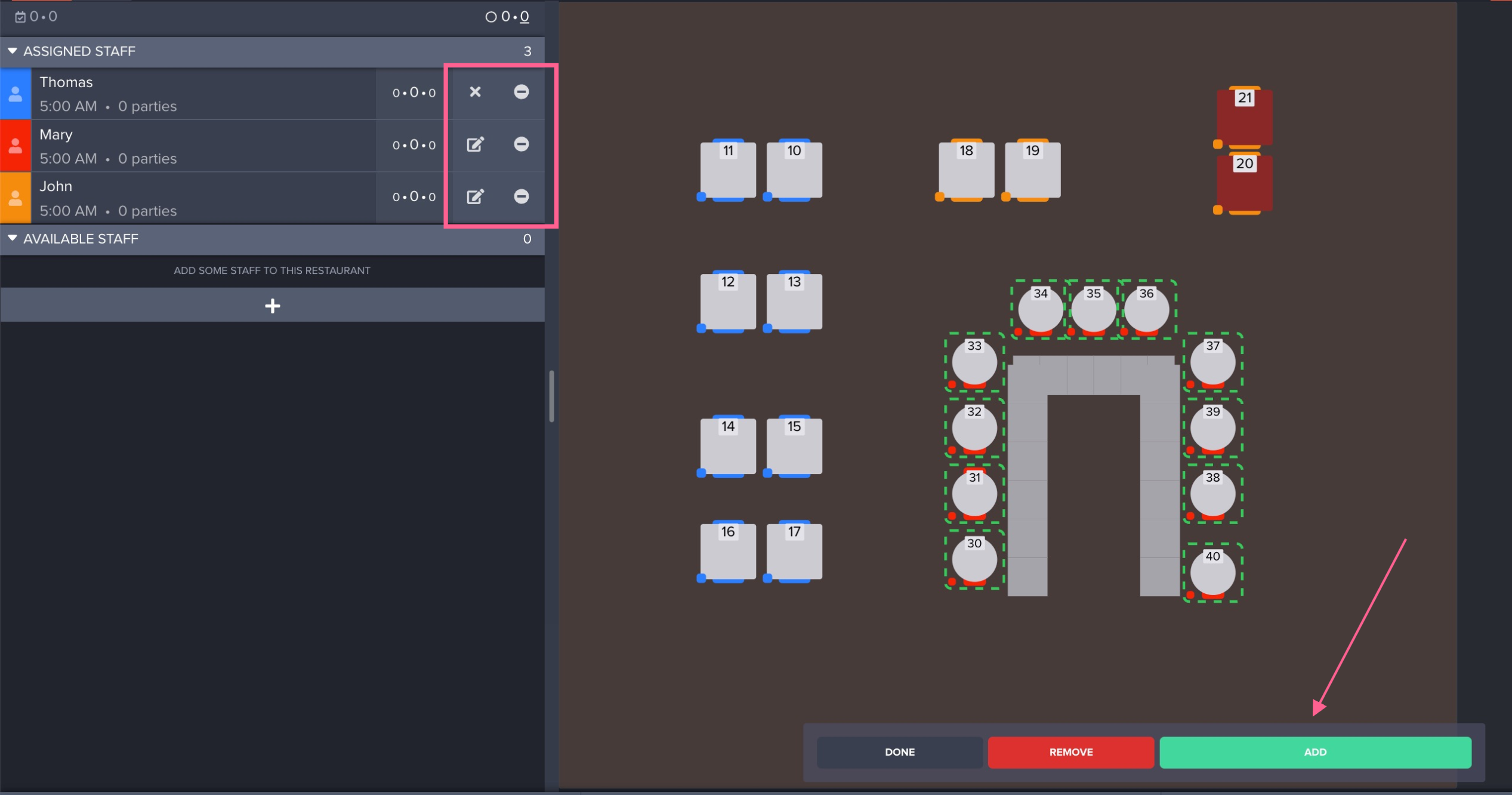
Task: Click the staff list vertical scrollbar
Action: [551, 396]
